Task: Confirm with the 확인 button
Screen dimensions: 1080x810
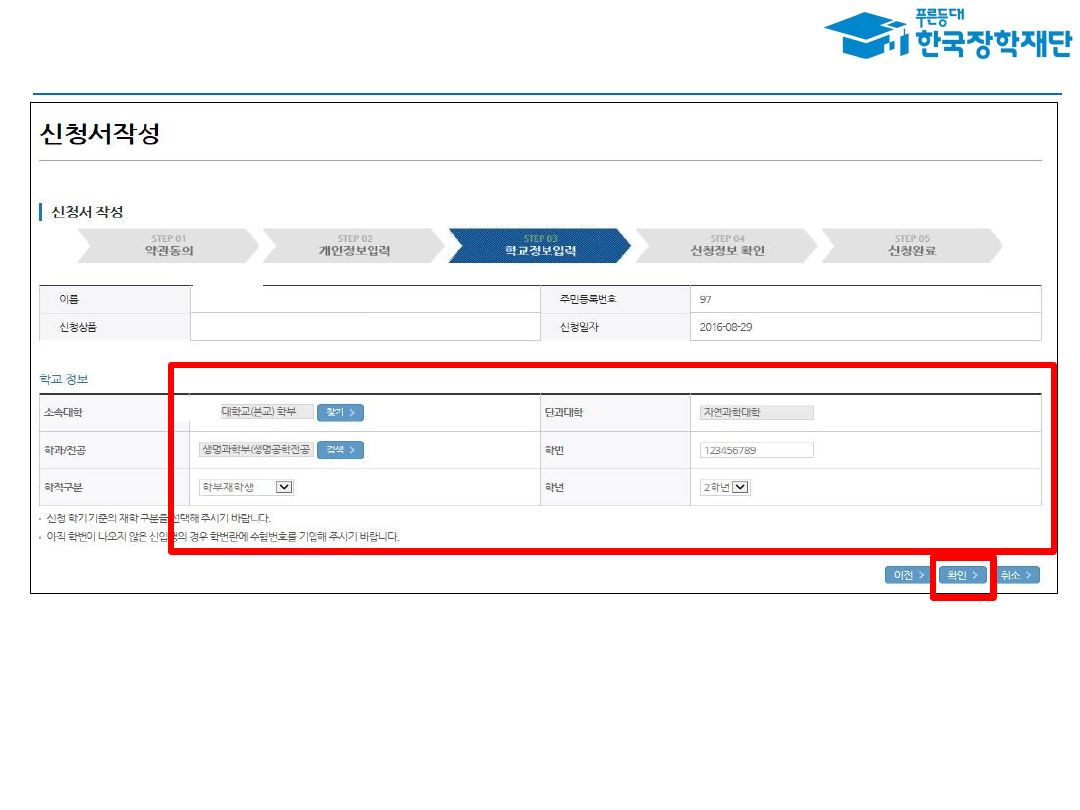Action: [963, 575]
